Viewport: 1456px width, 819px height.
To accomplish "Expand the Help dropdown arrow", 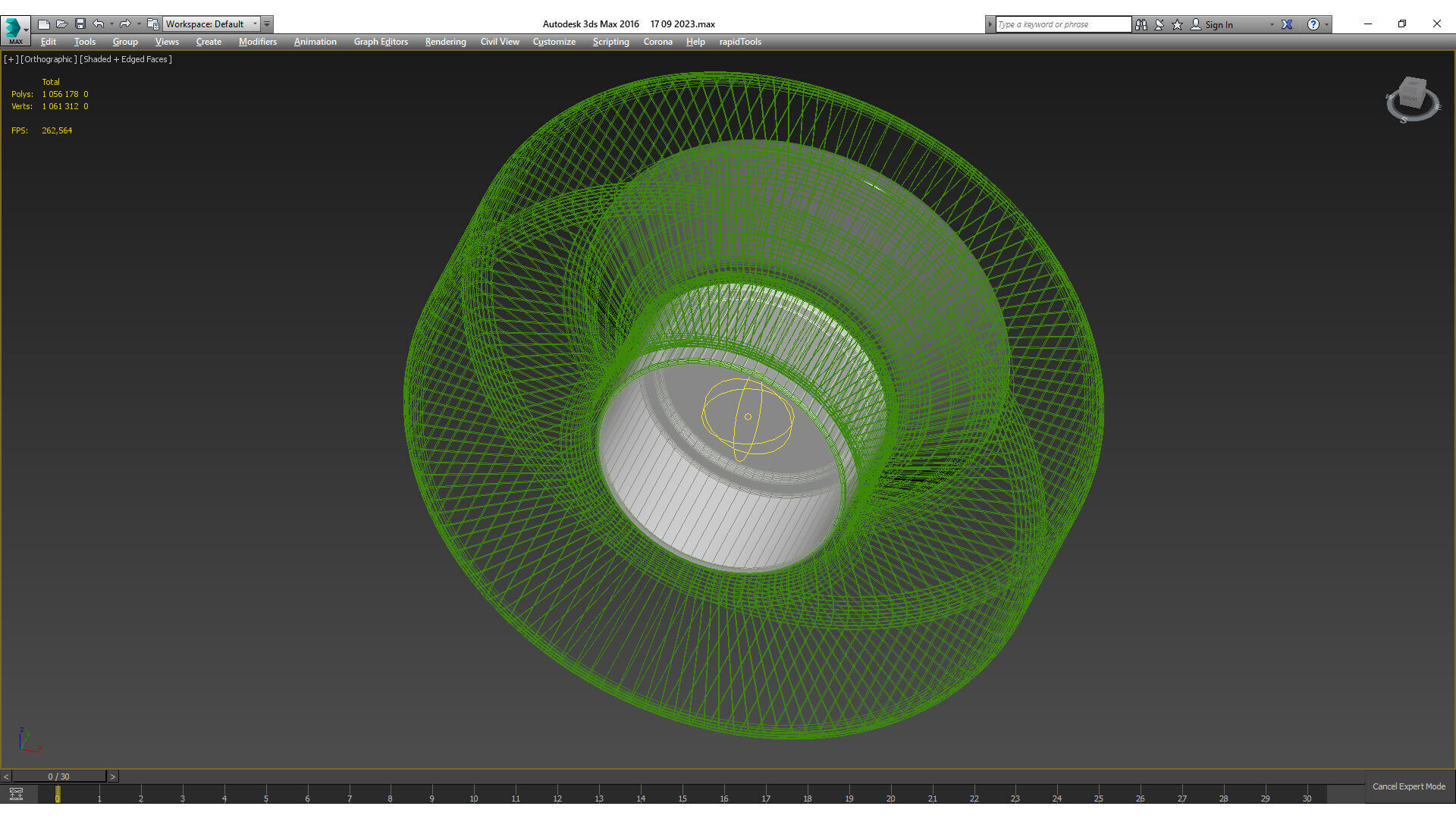I will 1326,25.
